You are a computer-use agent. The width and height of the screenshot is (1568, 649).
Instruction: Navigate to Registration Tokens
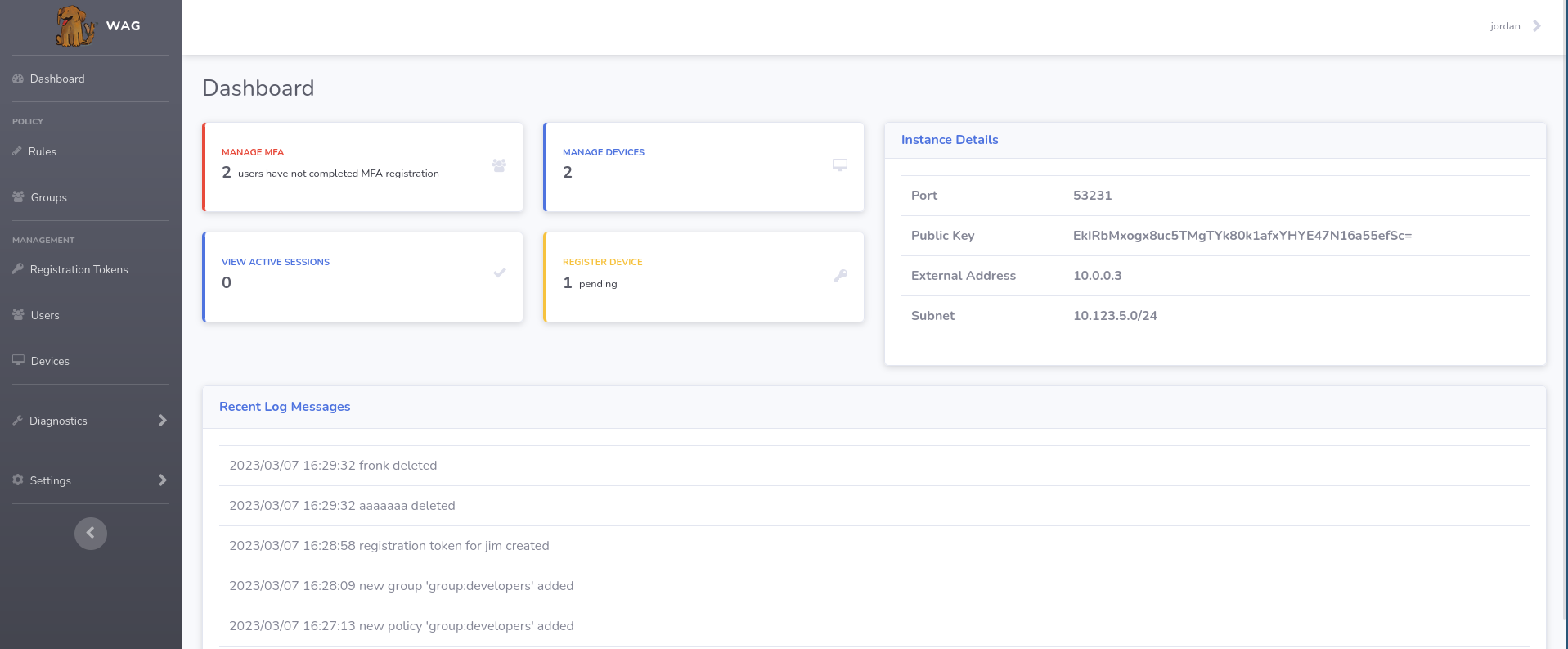point(79,269)
